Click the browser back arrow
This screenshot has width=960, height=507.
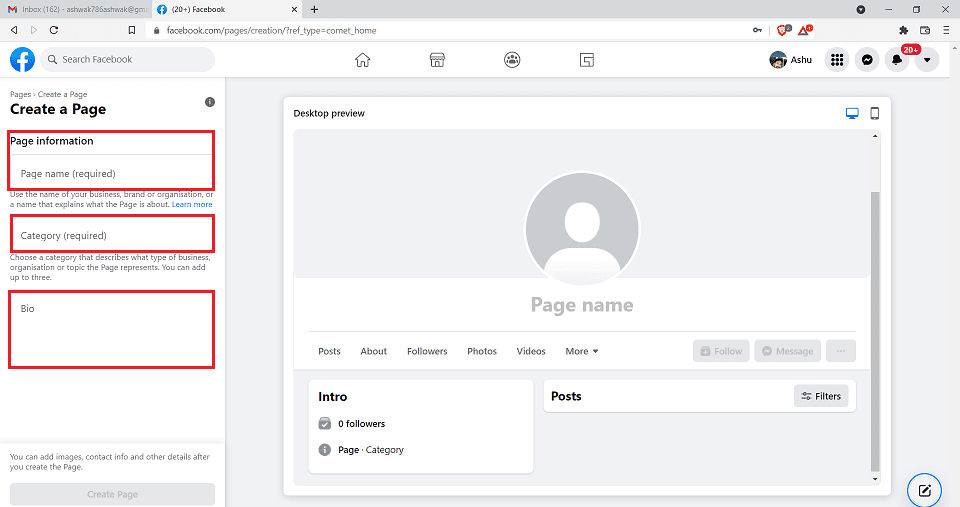coord(14,30)
